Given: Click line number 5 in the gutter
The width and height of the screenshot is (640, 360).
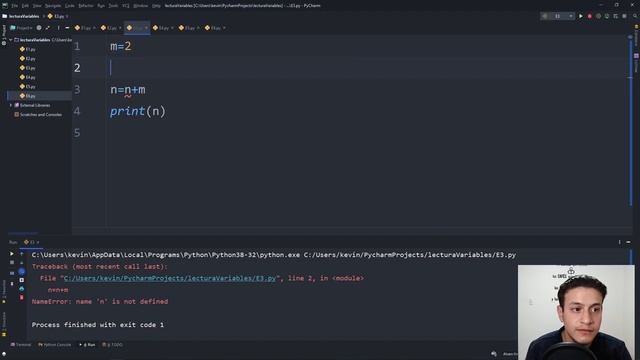Looking at the screenshot, I should [x=77, y=133].
